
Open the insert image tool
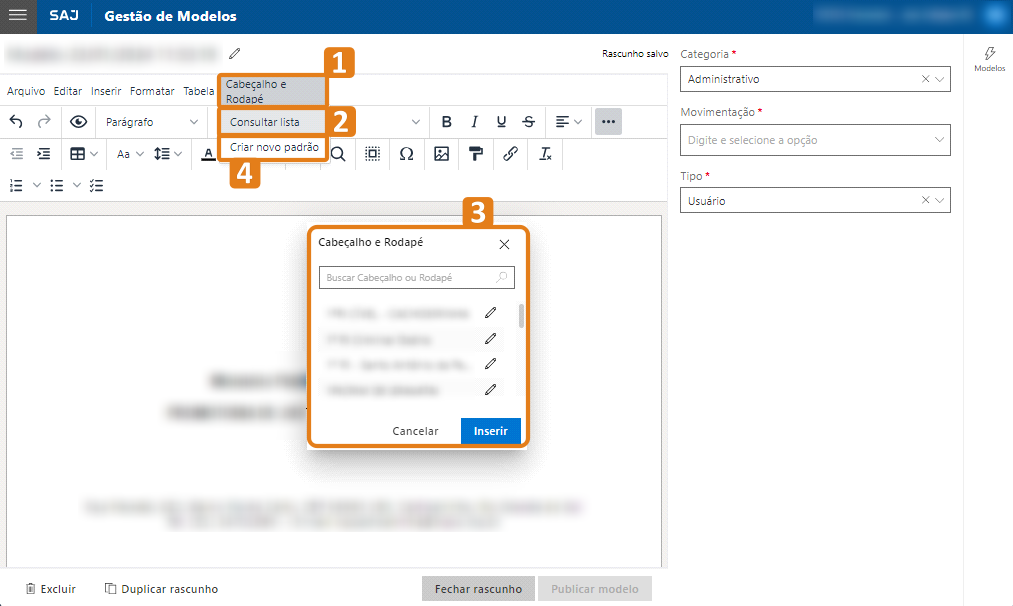click(x=440, y=154)
